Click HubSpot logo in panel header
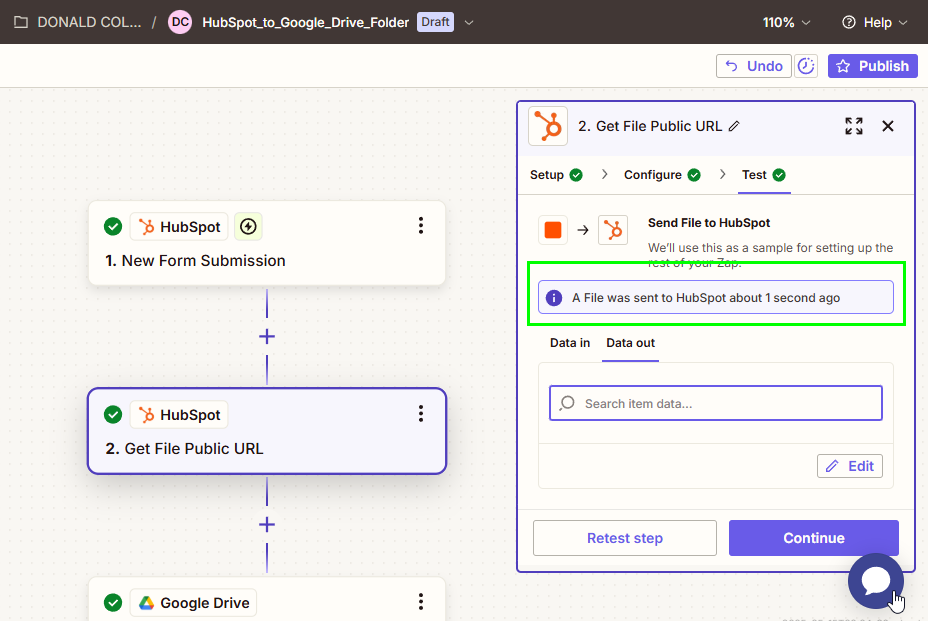This screenshot has width=928, height=621. coord(548,126)
